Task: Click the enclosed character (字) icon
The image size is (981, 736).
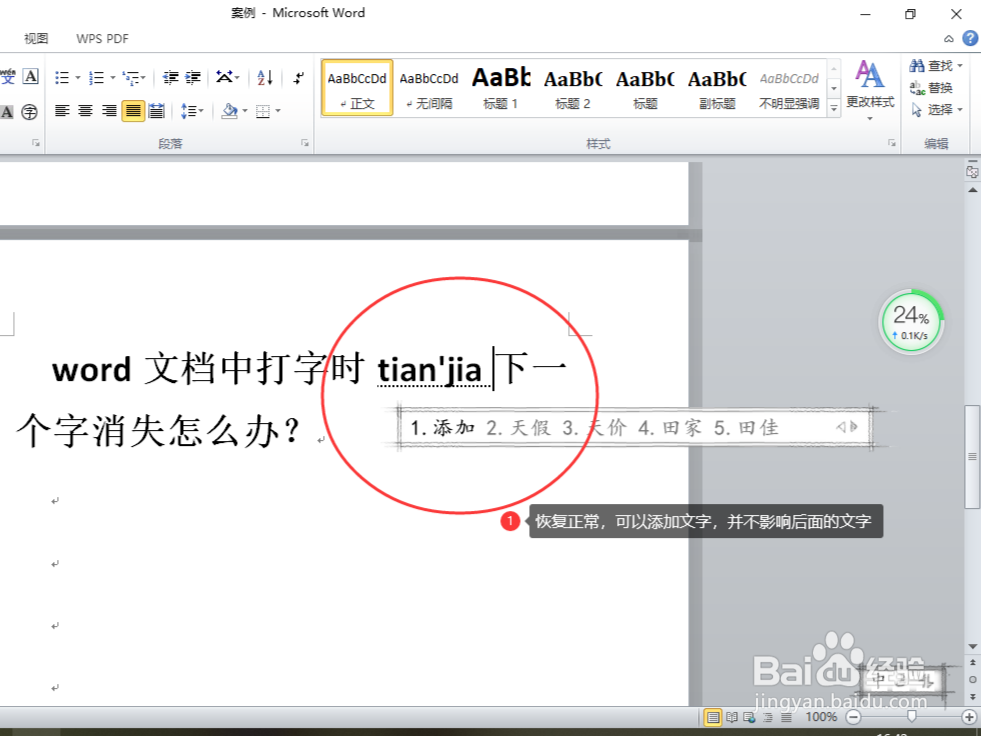Action: click(29, 112)
